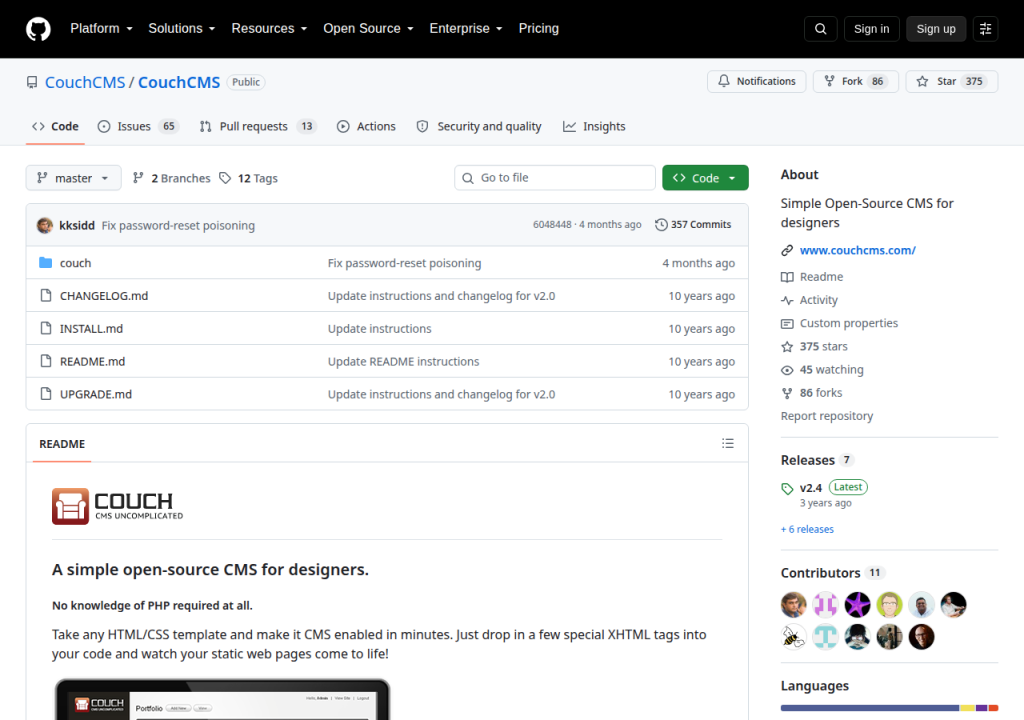
Task: Star the CouchCMS repository
Action: coord(952,82)
